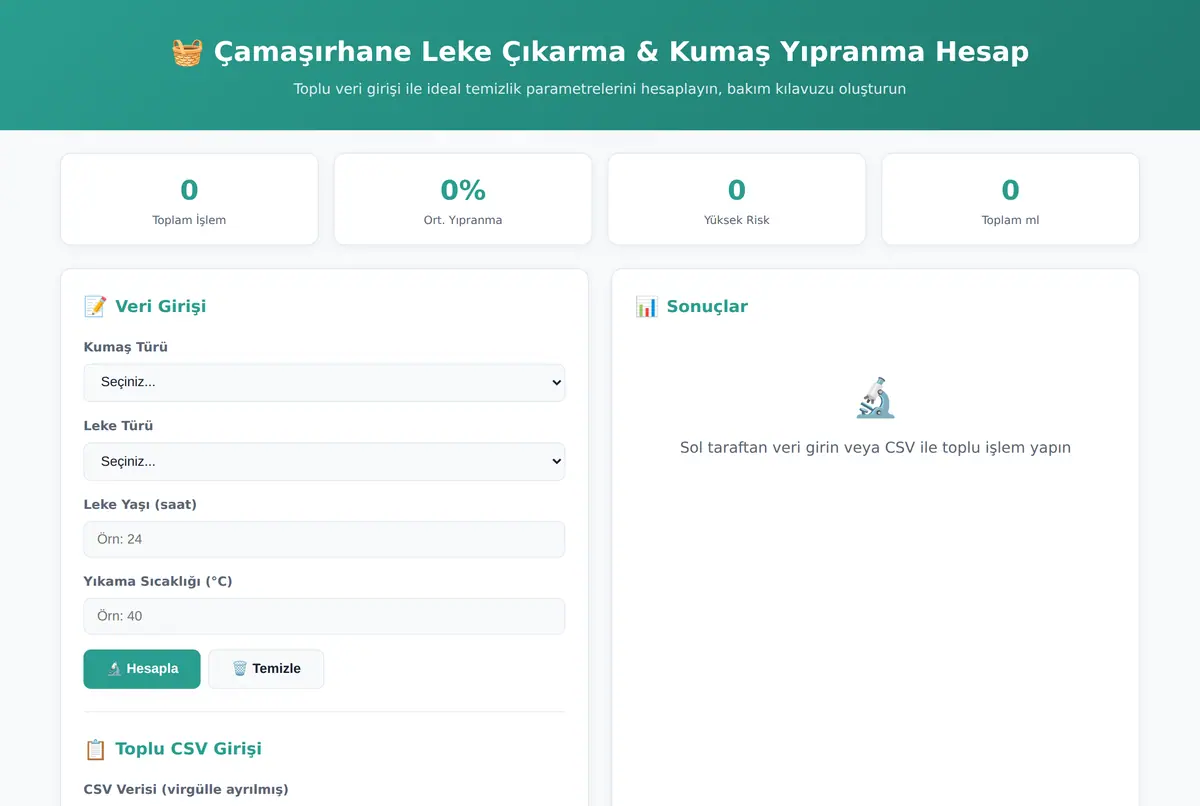Click the basket icon in the header title
This screenshot has height=806, width=1200.
tap(187, 51)
